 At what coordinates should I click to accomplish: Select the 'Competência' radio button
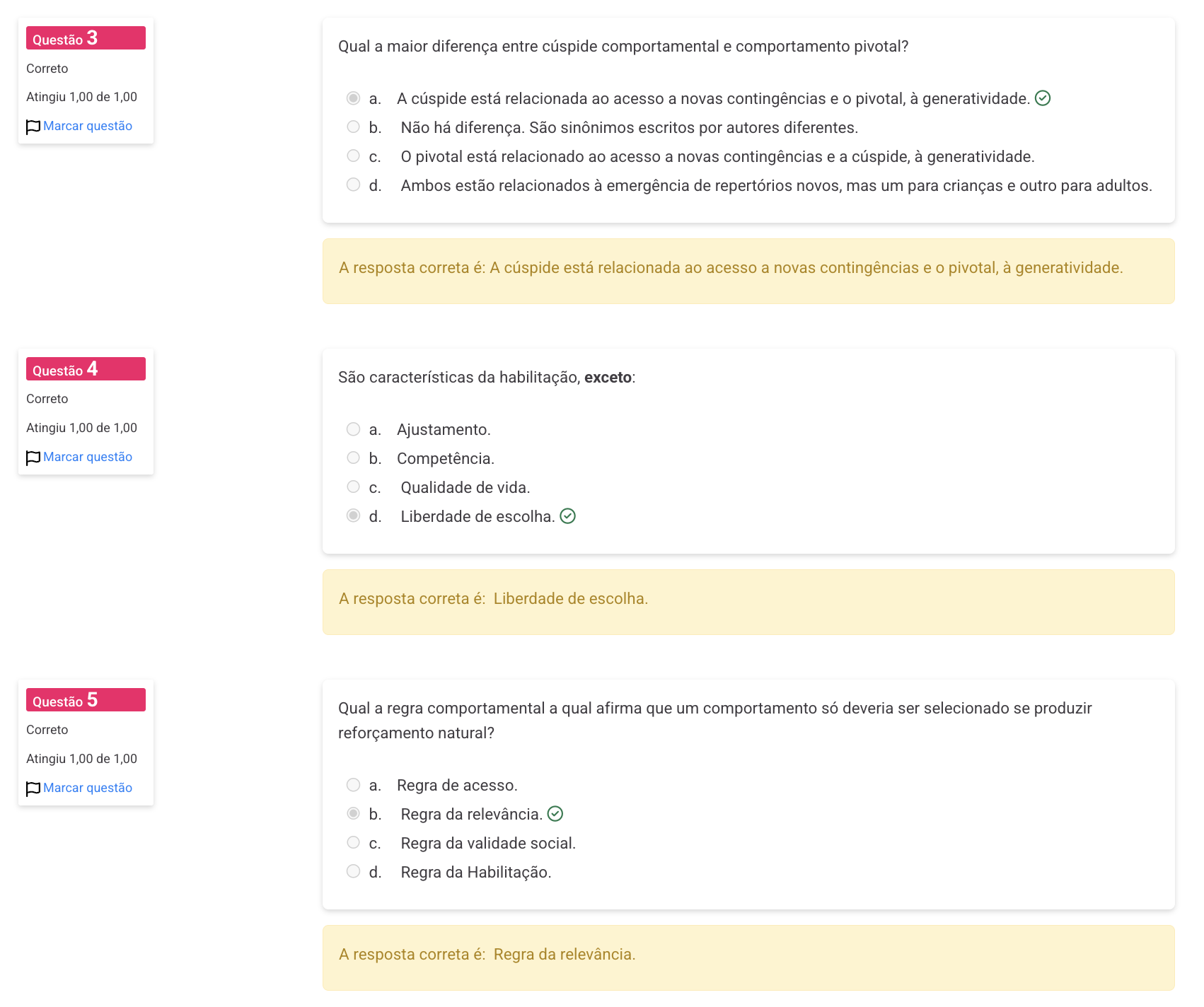coord(354,458)
